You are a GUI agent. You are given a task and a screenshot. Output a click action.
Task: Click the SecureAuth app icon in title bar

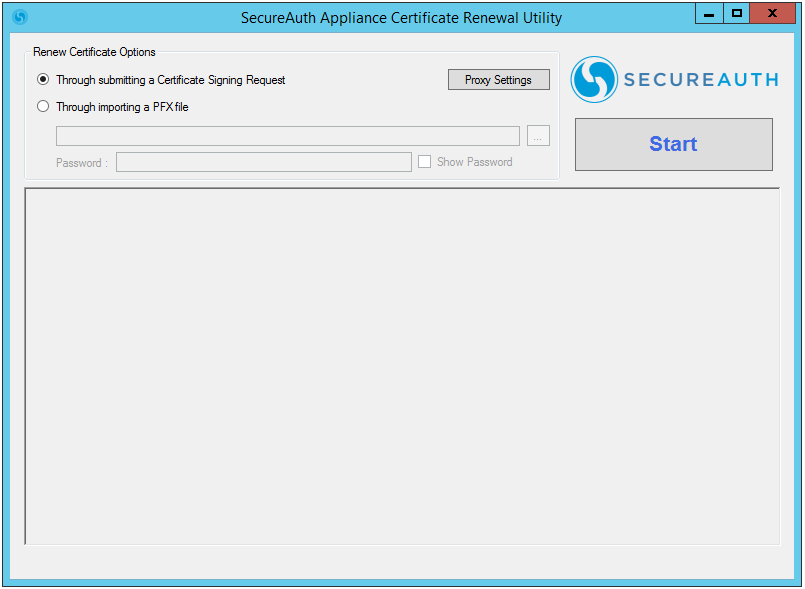click(19, 17)
